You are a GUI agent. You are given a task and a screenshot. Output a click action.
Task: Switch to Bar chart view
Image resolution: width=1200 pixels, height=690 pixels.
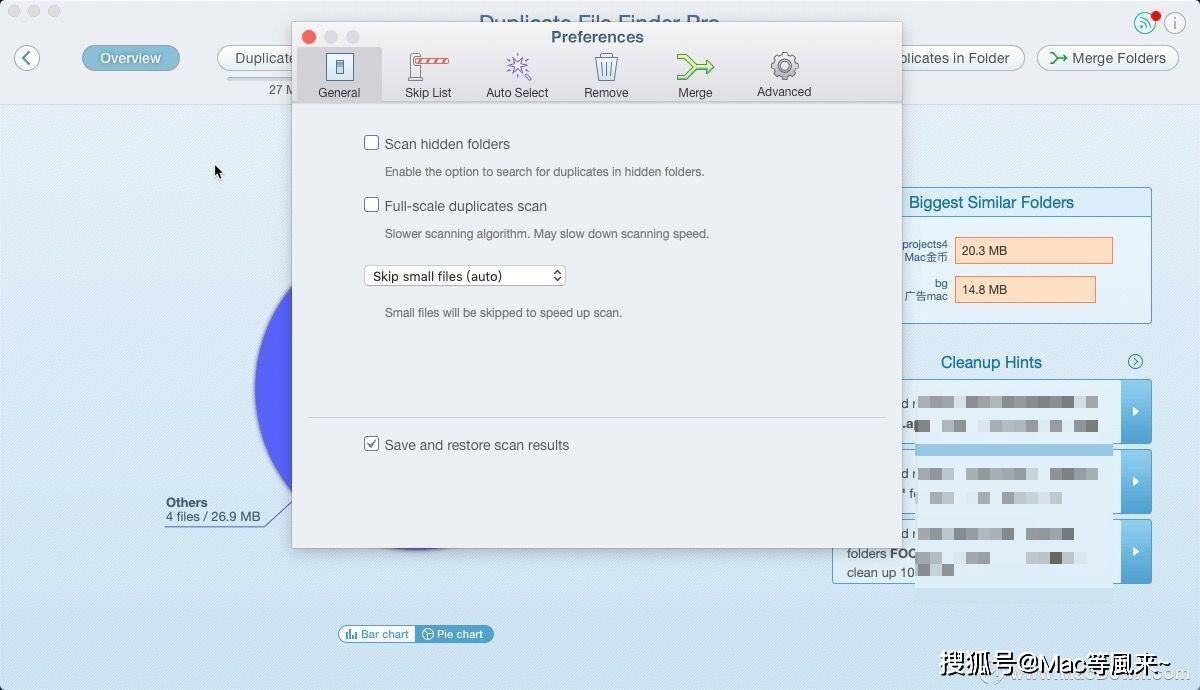[377, 634]
